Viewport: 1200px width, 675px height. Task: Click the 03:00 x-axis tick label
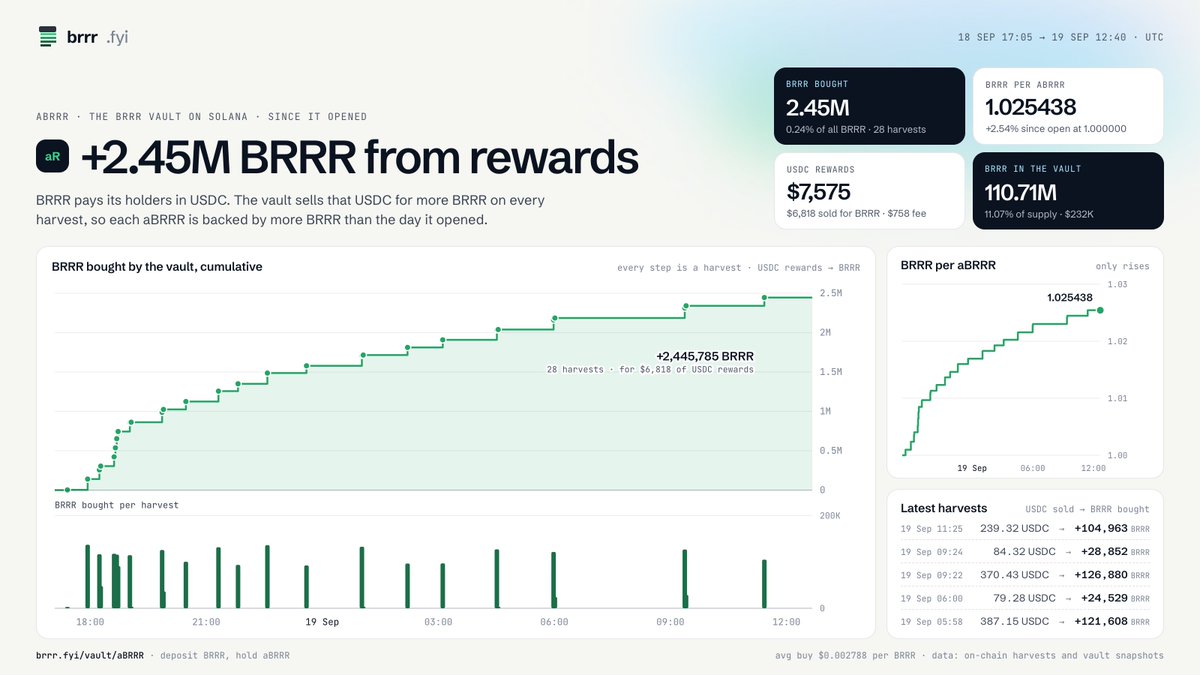(438, 622)
